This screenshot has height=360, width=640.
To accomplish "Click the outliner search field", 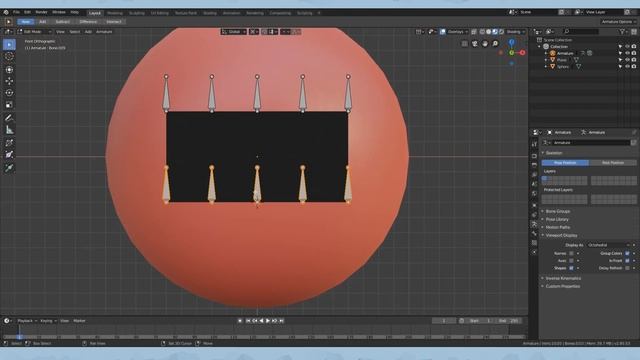I will pos(581,31).
